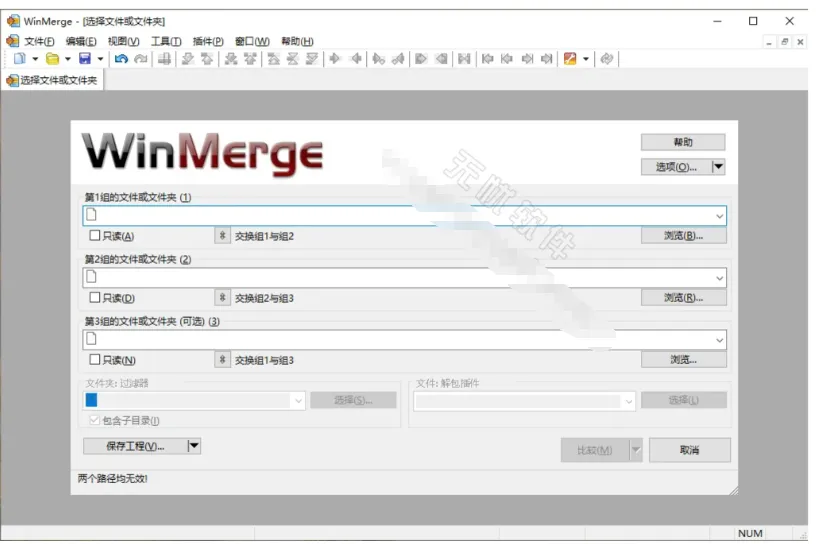Viewport: 831px width, 544px height.
Task: Toggle the 包含子目录(I) checkbox
Action: pyautogui.click(x=95, y=420)
